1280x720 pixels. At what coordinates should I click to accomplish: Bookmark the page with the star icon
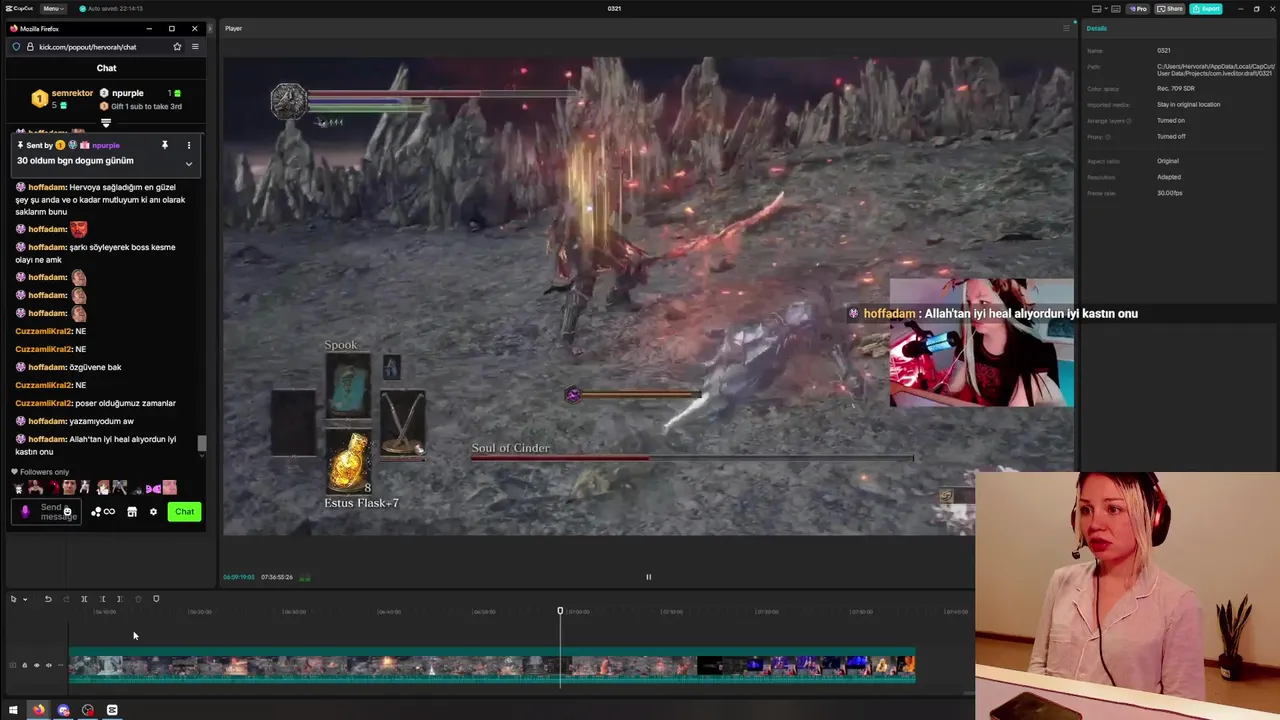[177, 47]
